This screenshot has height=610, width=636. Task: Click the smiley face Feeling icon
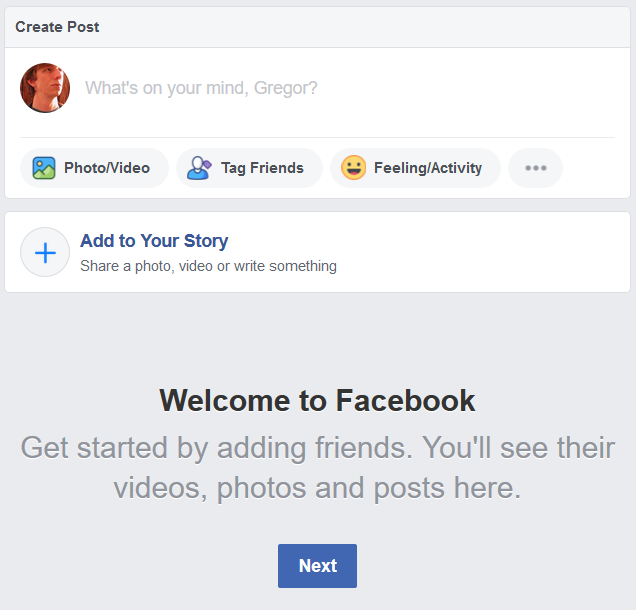353,168
